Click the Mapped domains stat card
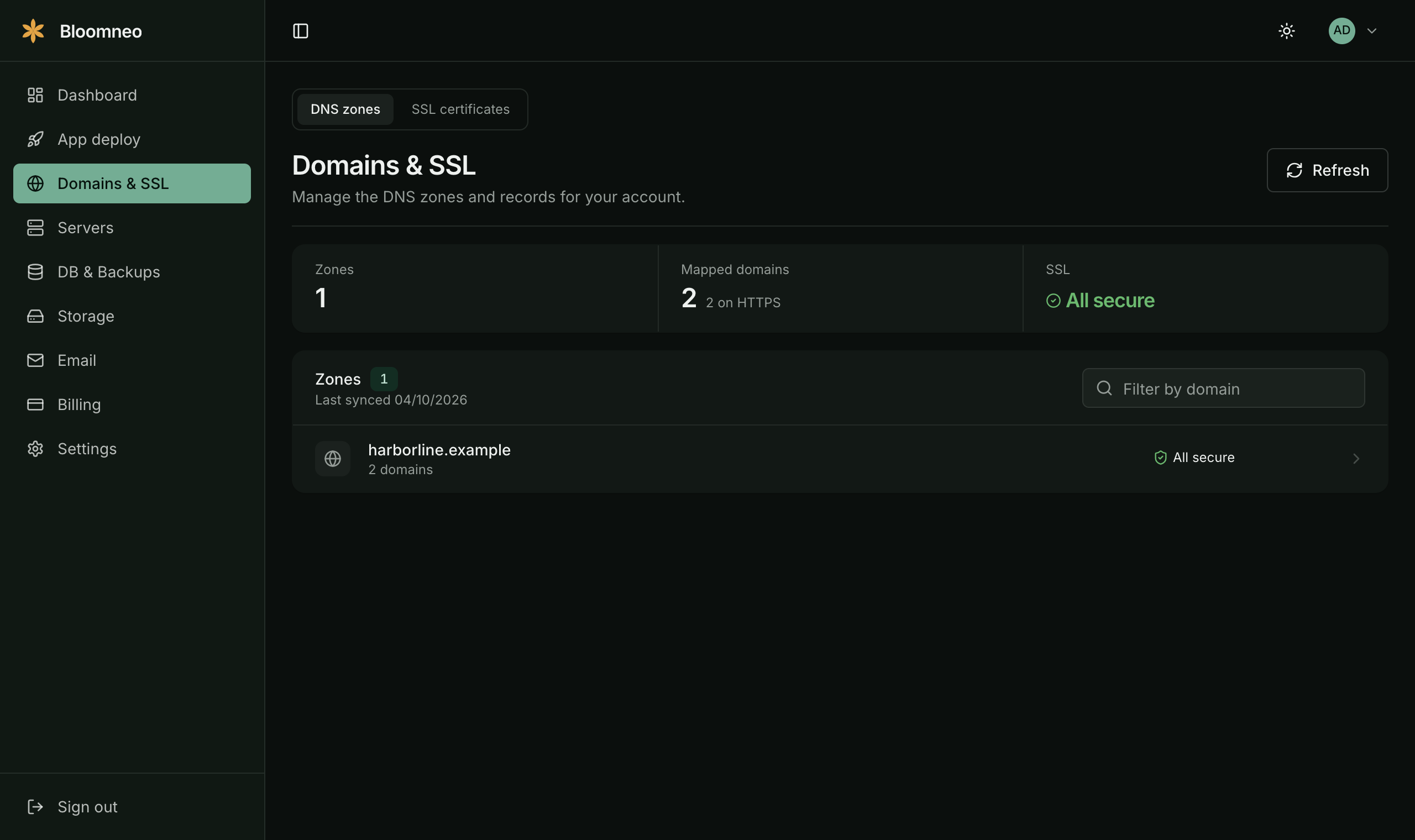The width and height of the screenshot is (1415, 840). coord(841,288)
